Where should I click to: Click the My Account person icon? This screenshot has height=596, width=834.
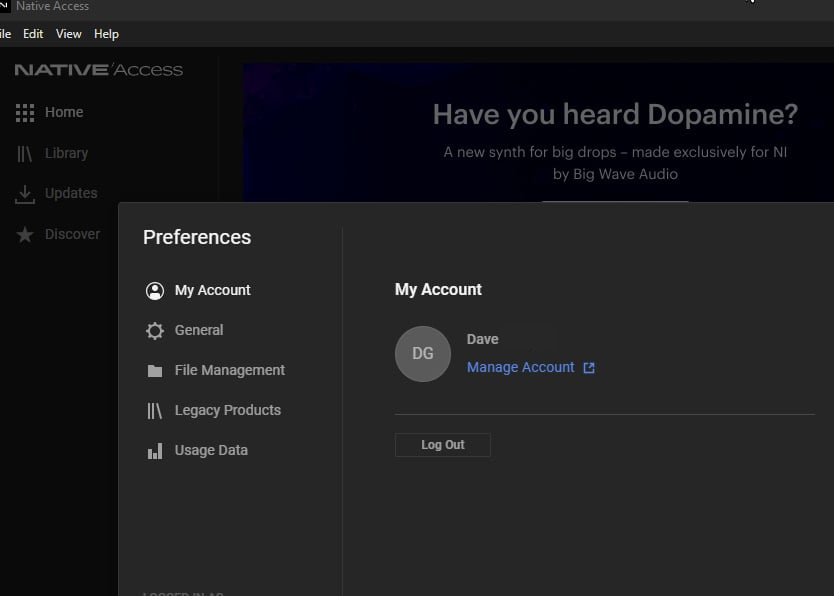(x=155, y=291)
